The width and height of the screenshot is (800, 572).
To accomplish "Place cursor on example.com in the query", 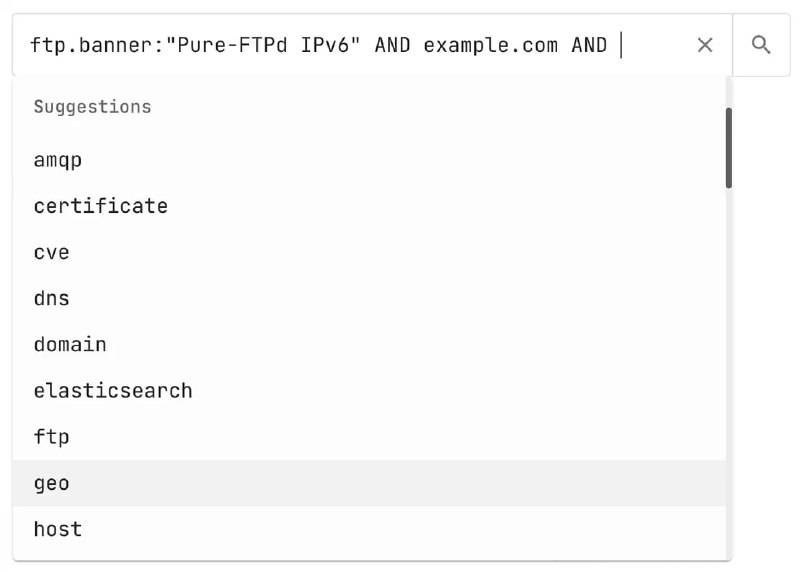I will [x=490, y=45].
